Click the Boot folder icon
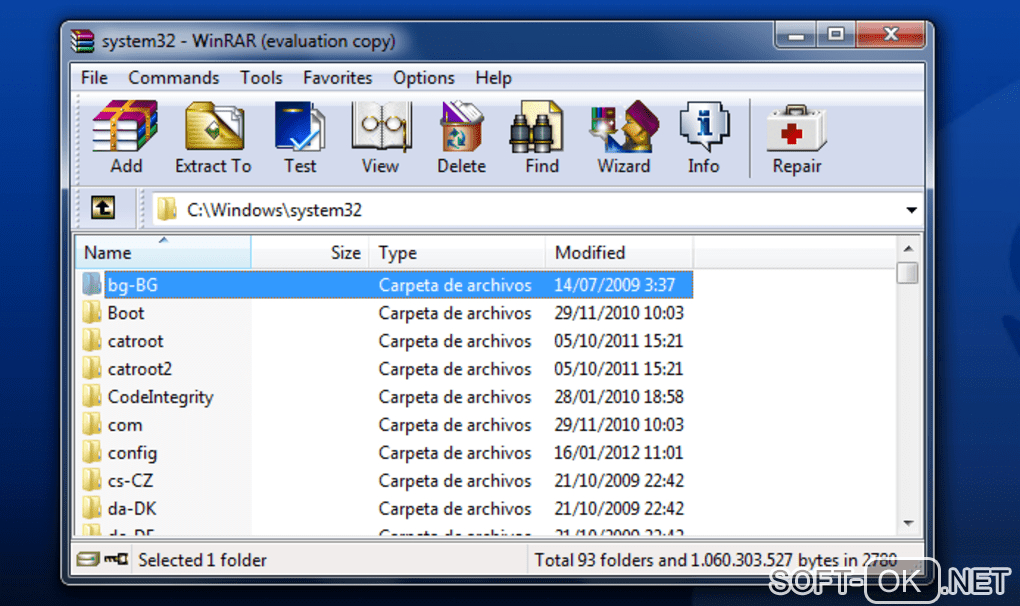The image size is (1020, 606). [92, 312]
